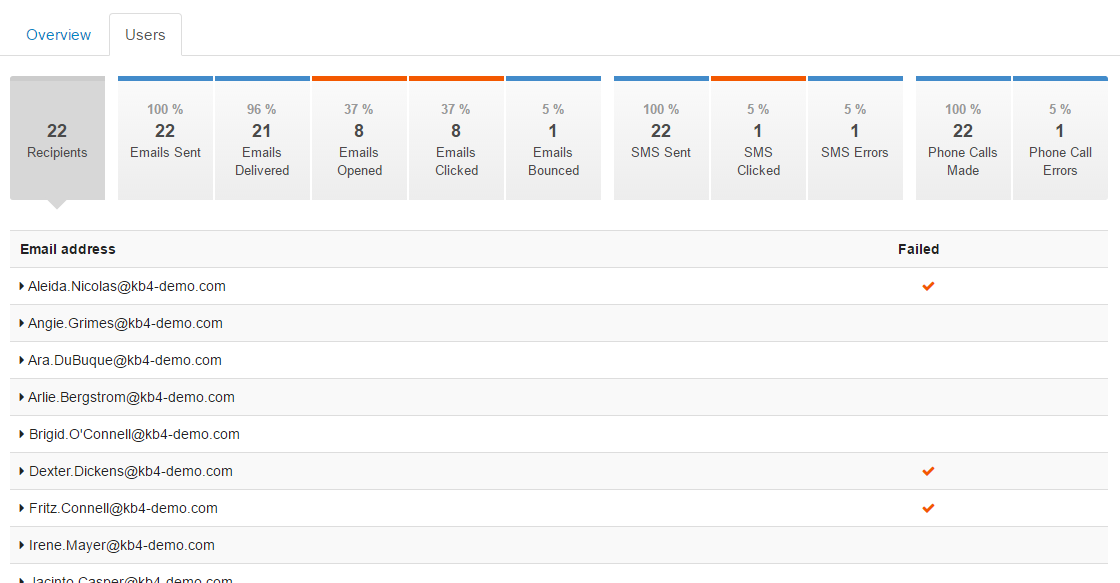Open the Phone Calls Made tile
1120x583 pixels.
tap(963, 139)
